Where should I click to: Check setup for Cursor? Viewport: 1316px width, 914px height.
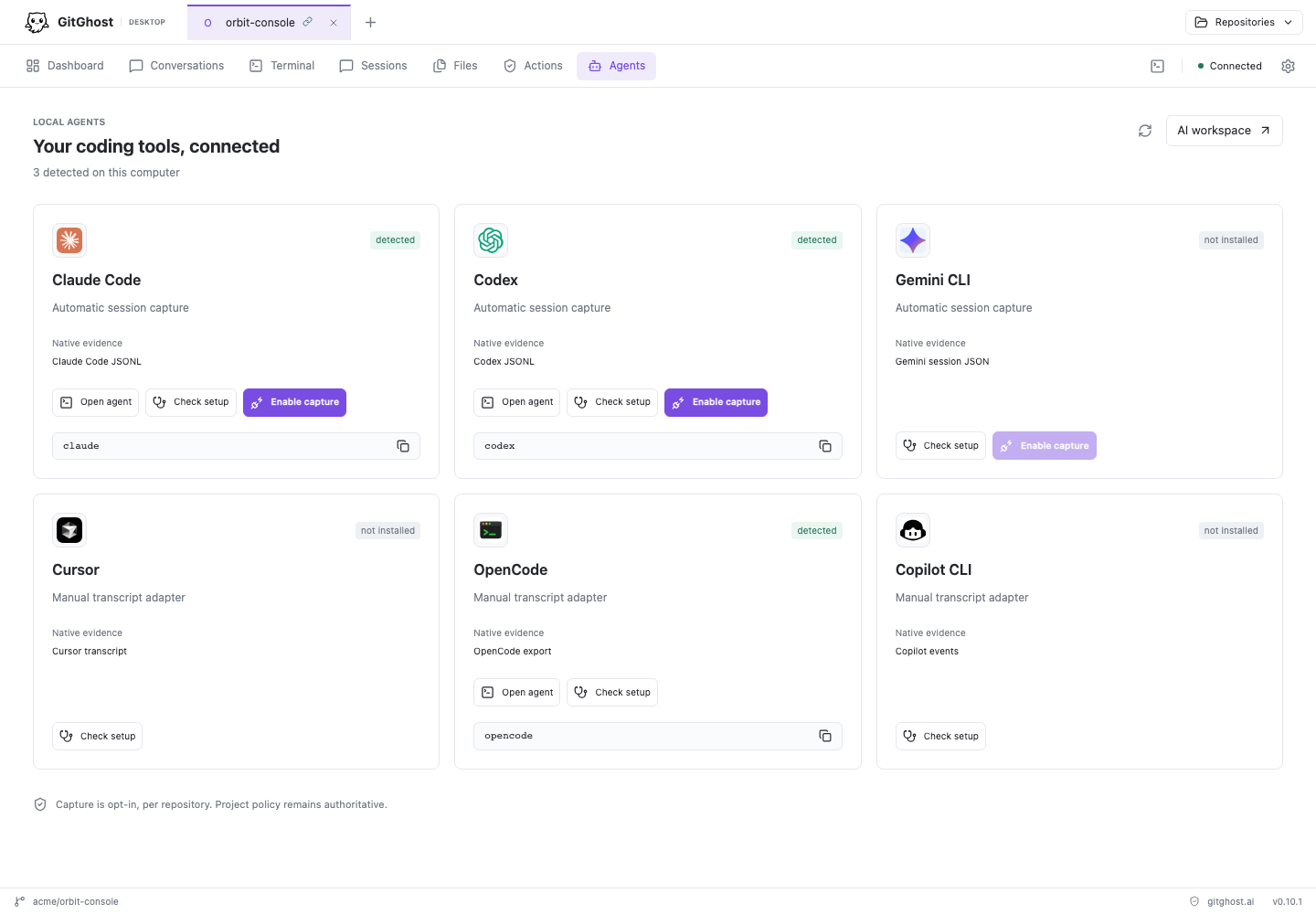coord(97,737)
